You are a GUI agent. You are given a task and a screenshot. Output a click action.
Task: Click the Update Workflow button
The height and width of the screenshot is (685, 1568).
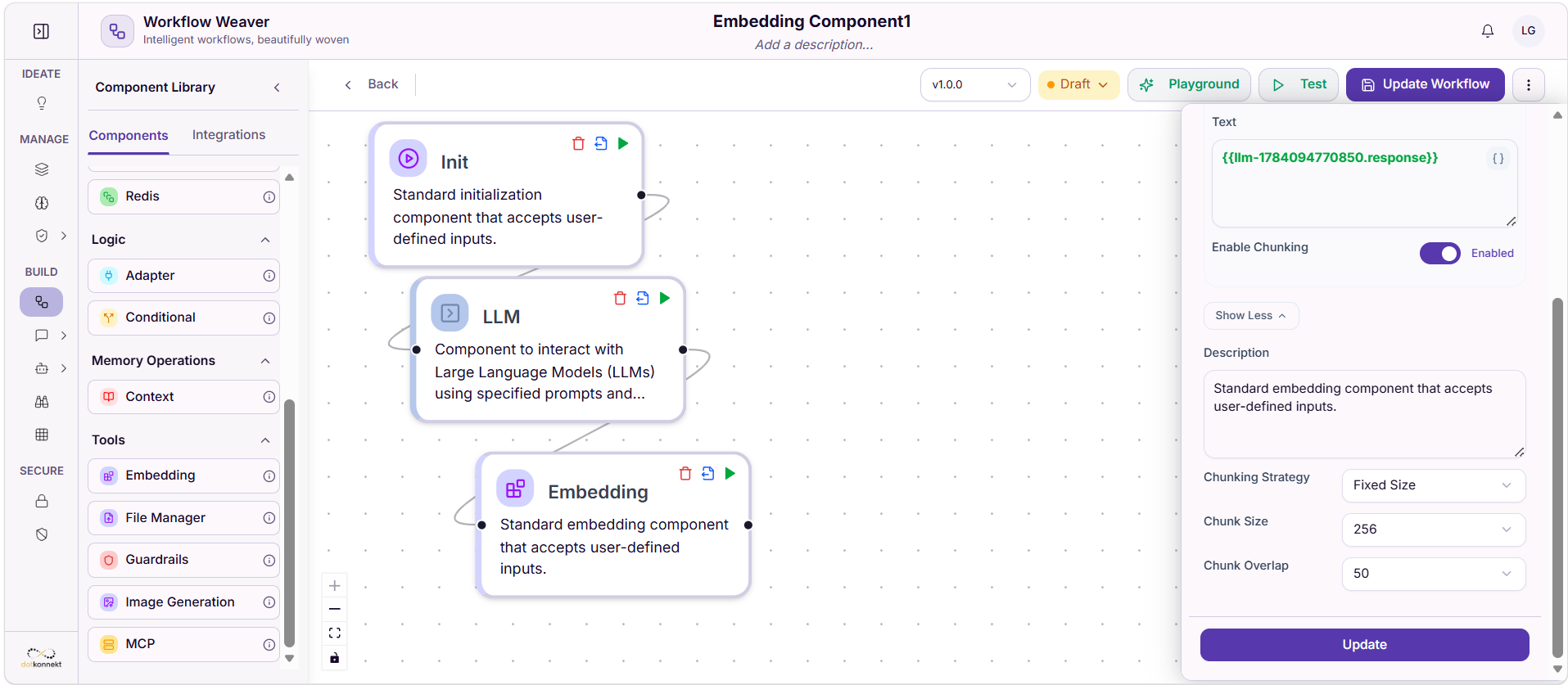click(x=1425, y=84)
